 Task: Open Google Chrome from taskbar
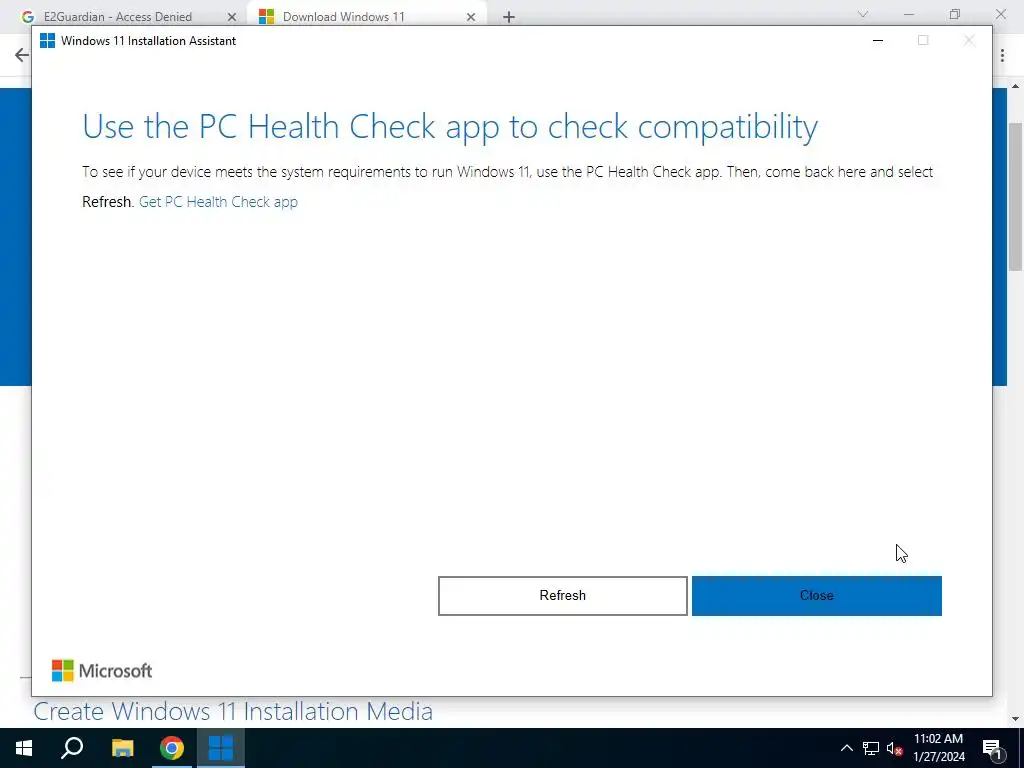[172, 748]
